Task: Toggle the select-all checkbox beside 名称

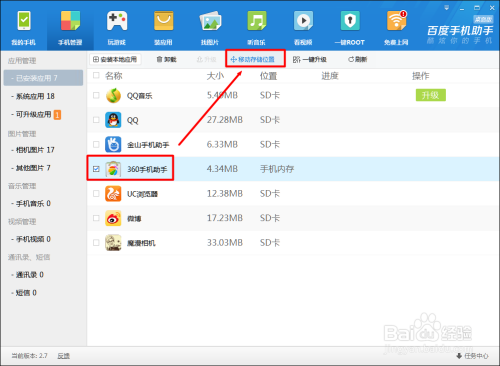Action: pyautogui.click(x=96, y=75)
